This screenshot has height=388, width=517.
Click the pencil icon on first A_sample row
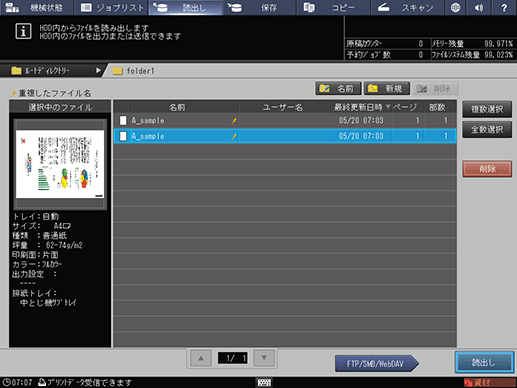click(234, 121)
